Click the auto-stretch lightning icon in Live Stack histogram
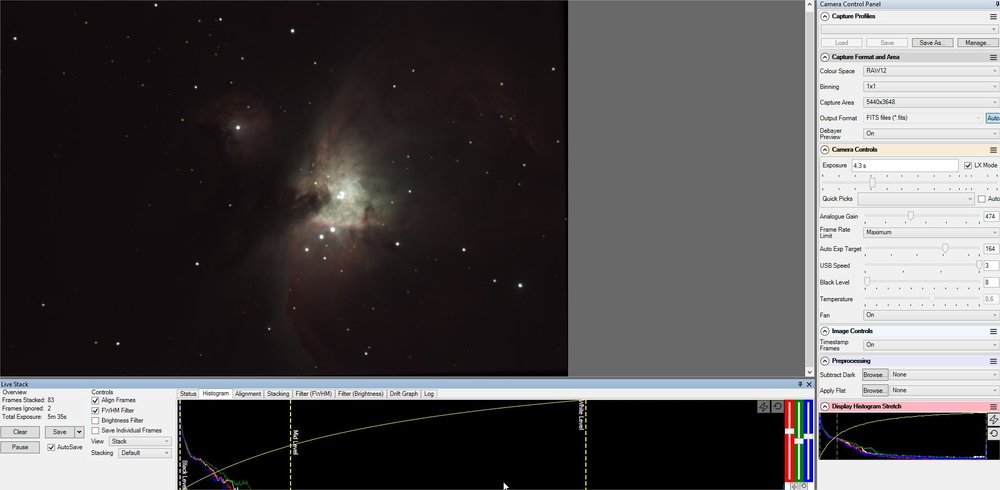 point(763,407)
